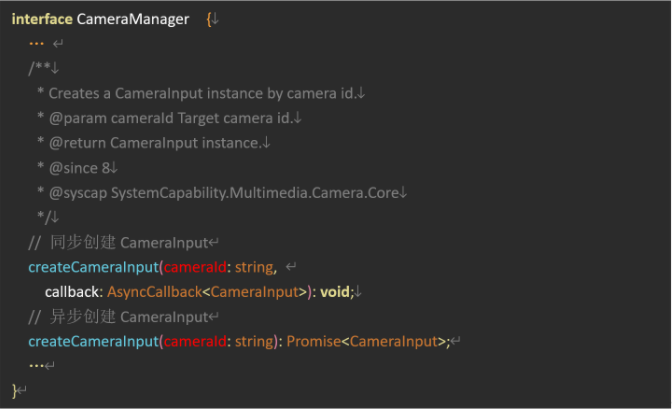This screenshot has width=672, height=409.
Task: Click the closing curly brace
Action: pyautogui.click(x=15, y=391)
